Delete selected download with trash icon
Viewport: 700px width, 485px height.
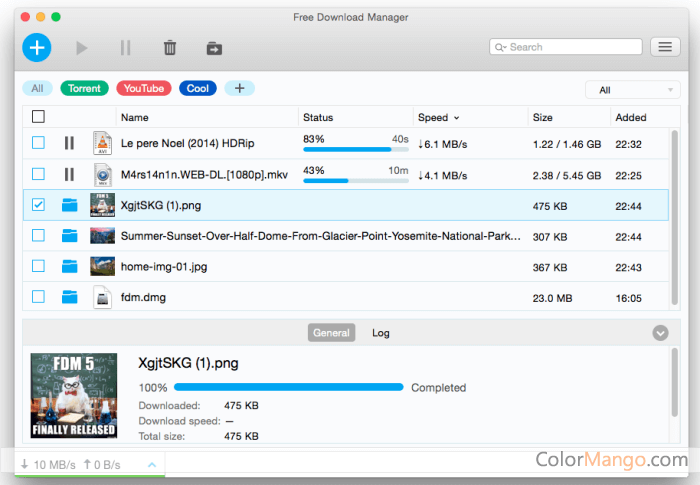[170, 47]
